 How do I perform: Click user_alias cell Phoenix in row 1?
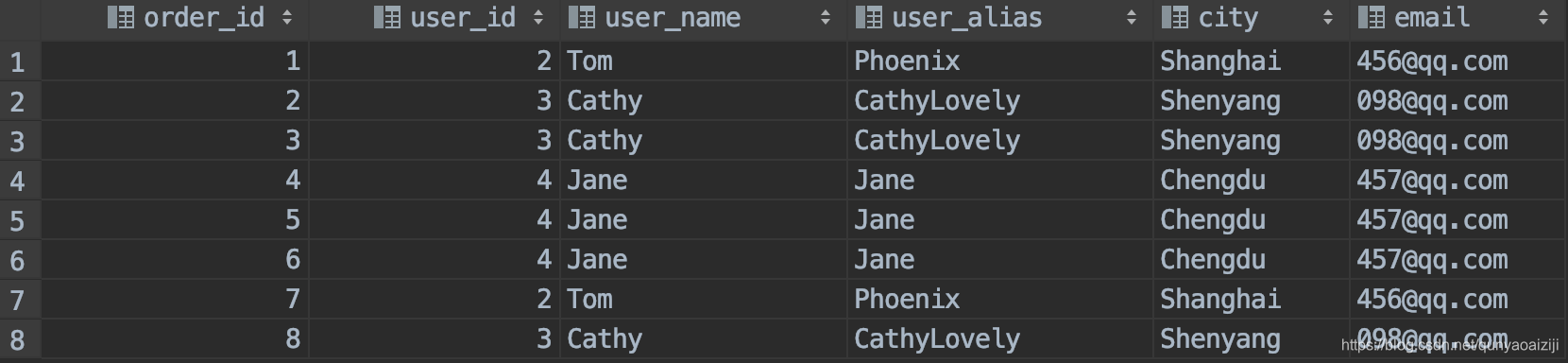coord(1000,61)
